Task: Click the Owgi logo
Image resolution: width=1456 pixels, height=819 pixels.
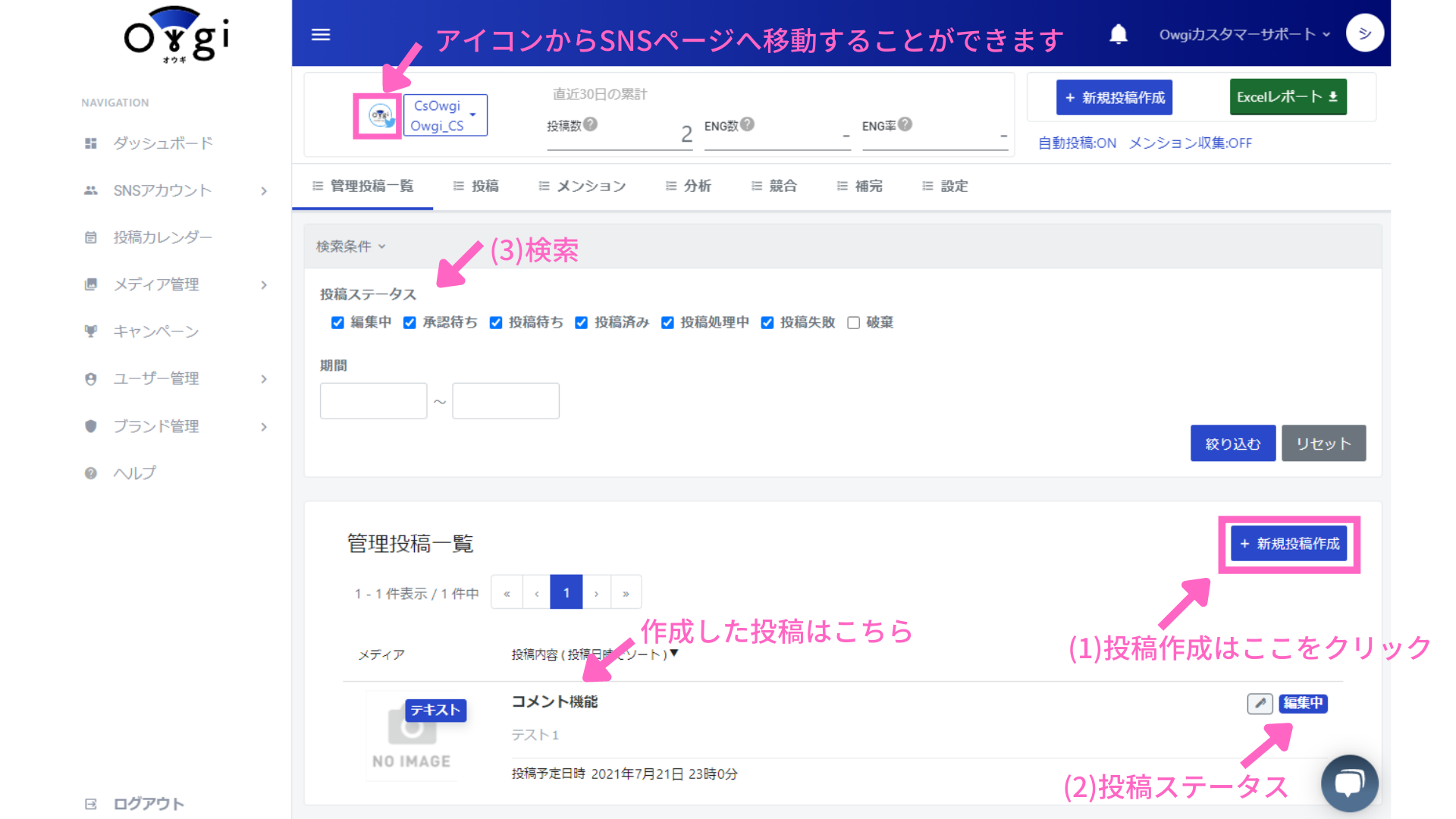Action: click(176, 36)
